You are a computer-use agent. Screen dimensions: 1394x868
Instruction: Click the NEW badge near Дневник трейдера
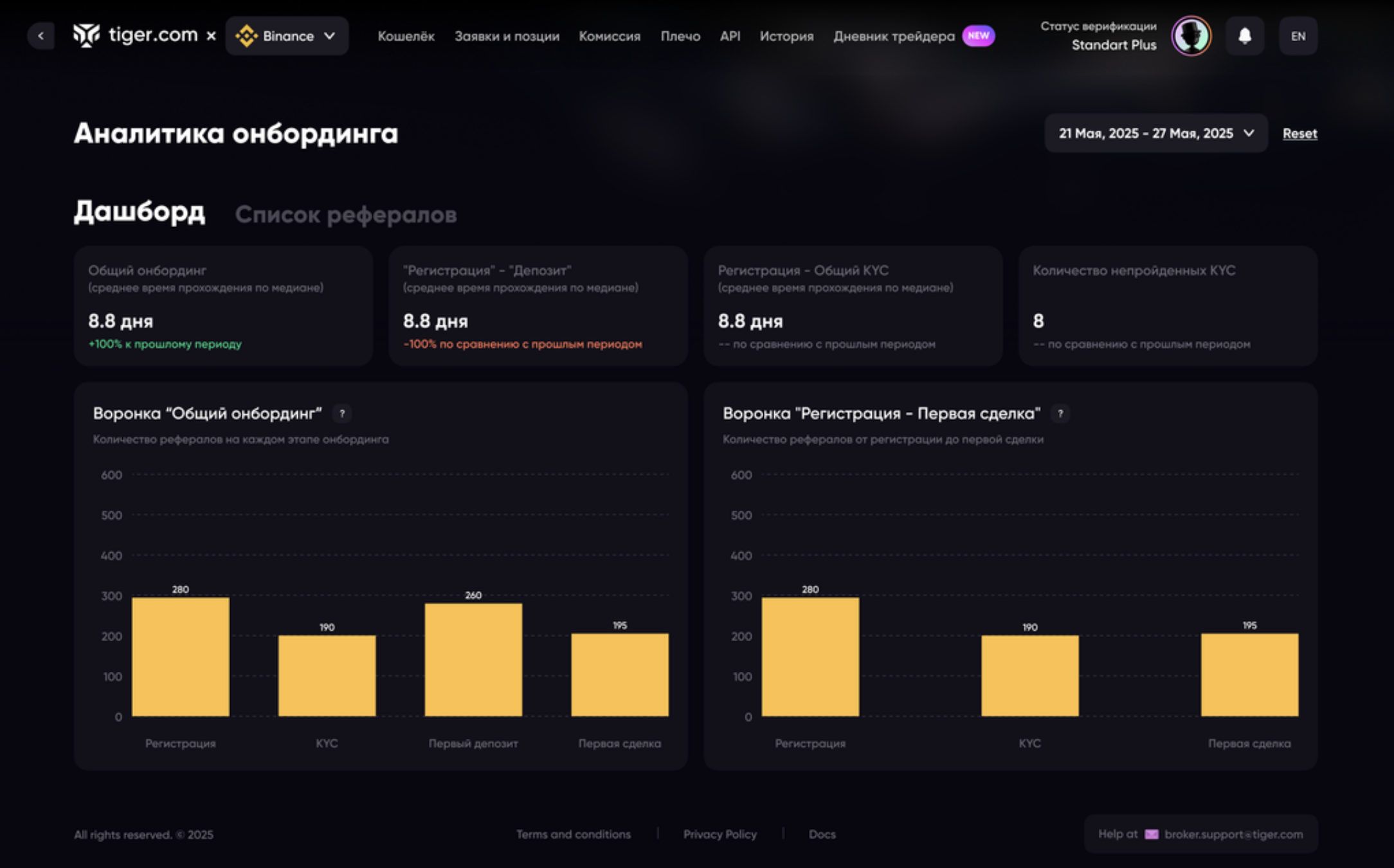click(978, 36)
